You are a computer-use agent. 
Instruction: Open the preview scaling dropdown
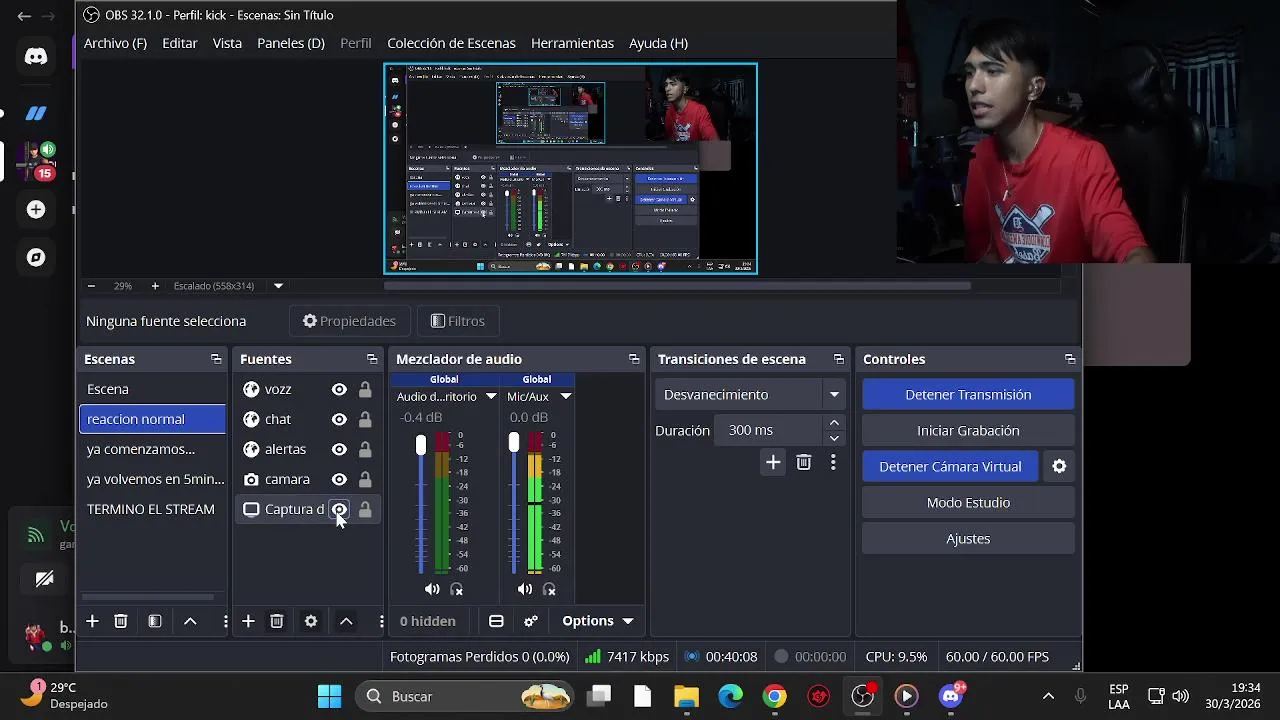pos(278,286)
